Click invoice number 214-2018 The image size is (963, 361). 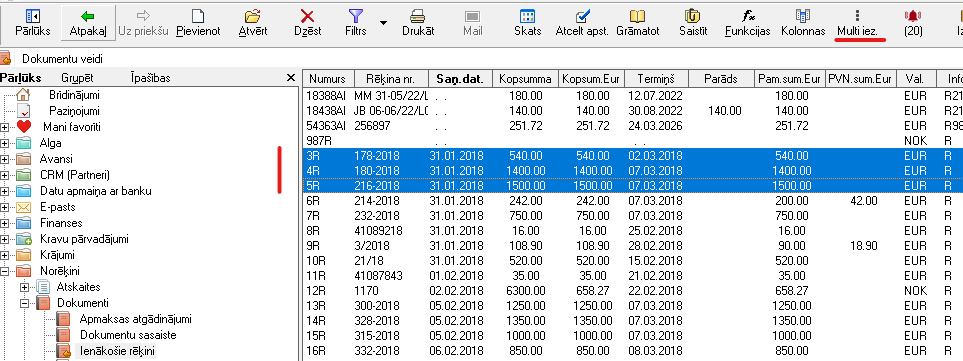[377, 200]
